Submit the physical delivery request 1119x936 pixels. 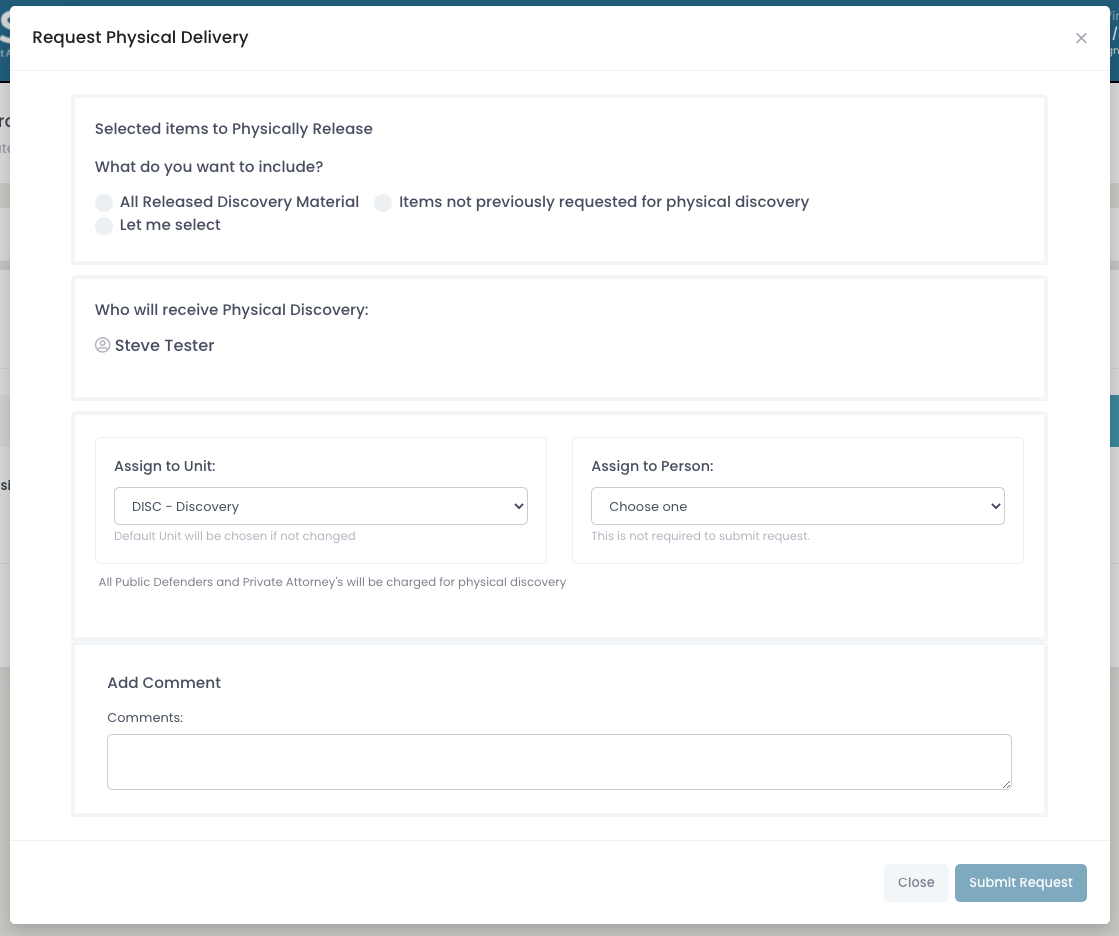click(x=1020, y=882)
